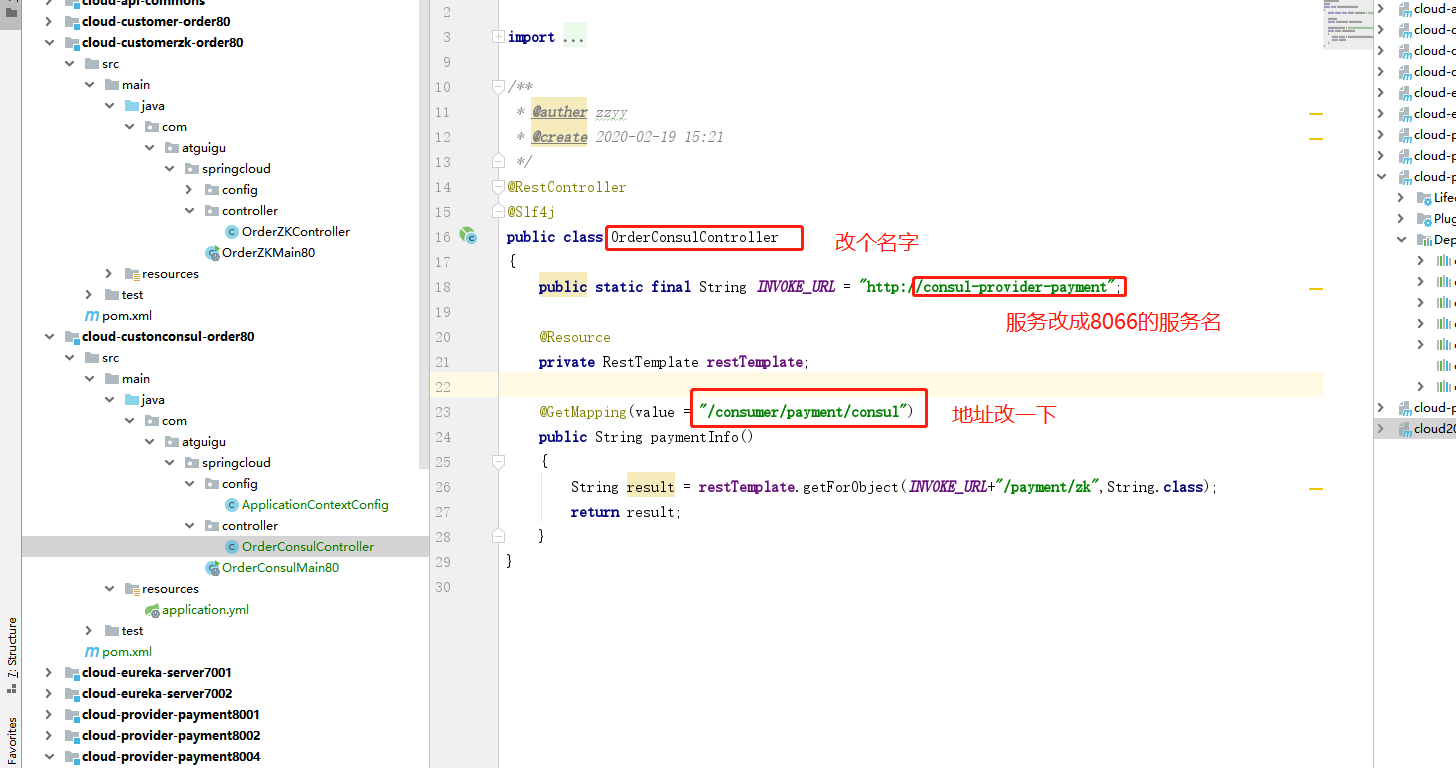1456x768 pixels.
Task: Expand the config package in cloud-customerzk-order80
Action: point(189,190)
